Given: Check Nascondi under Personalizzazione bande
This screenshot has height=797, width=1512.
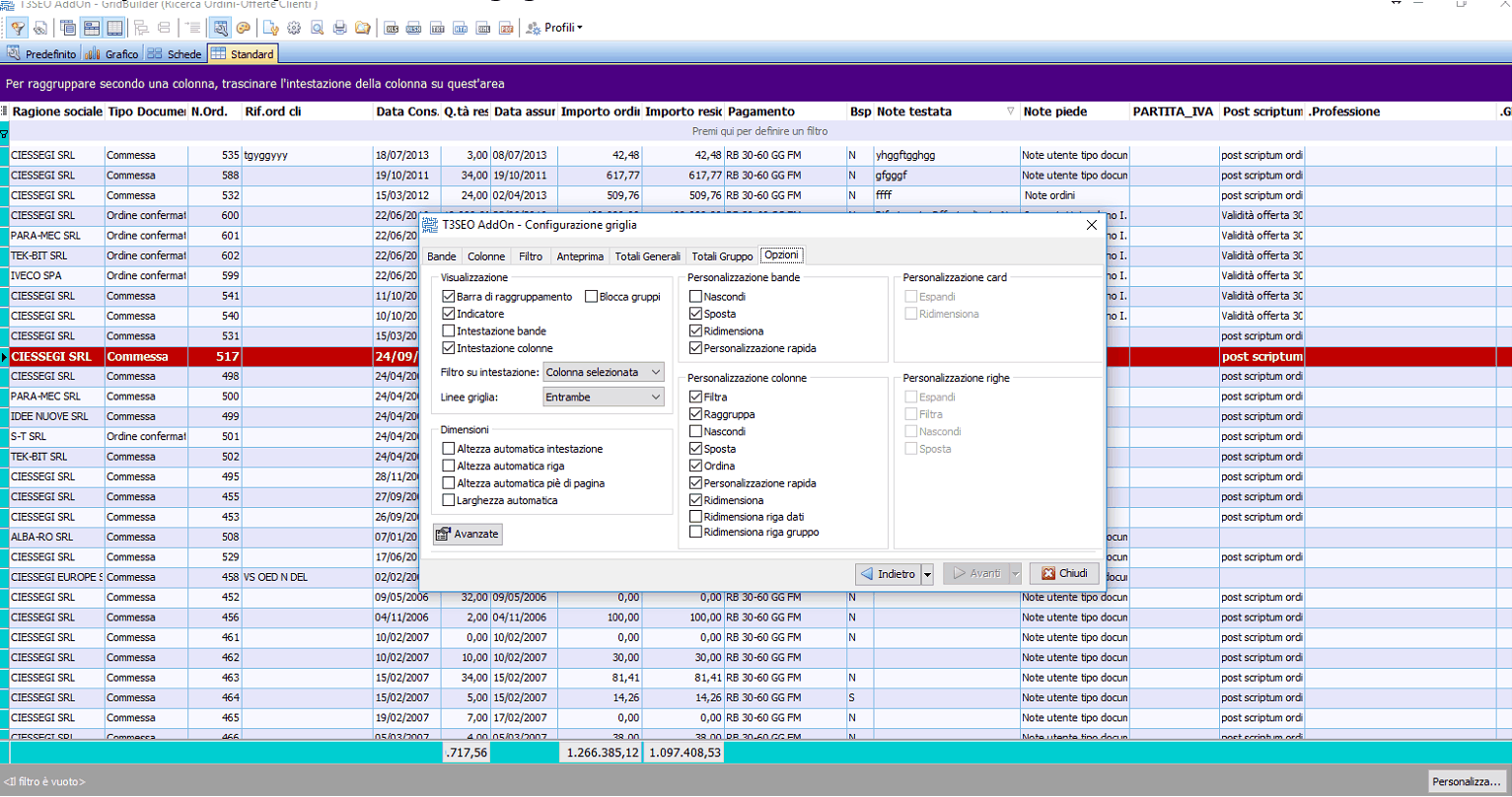Looking at the screenshot, I should click(695, 297).
